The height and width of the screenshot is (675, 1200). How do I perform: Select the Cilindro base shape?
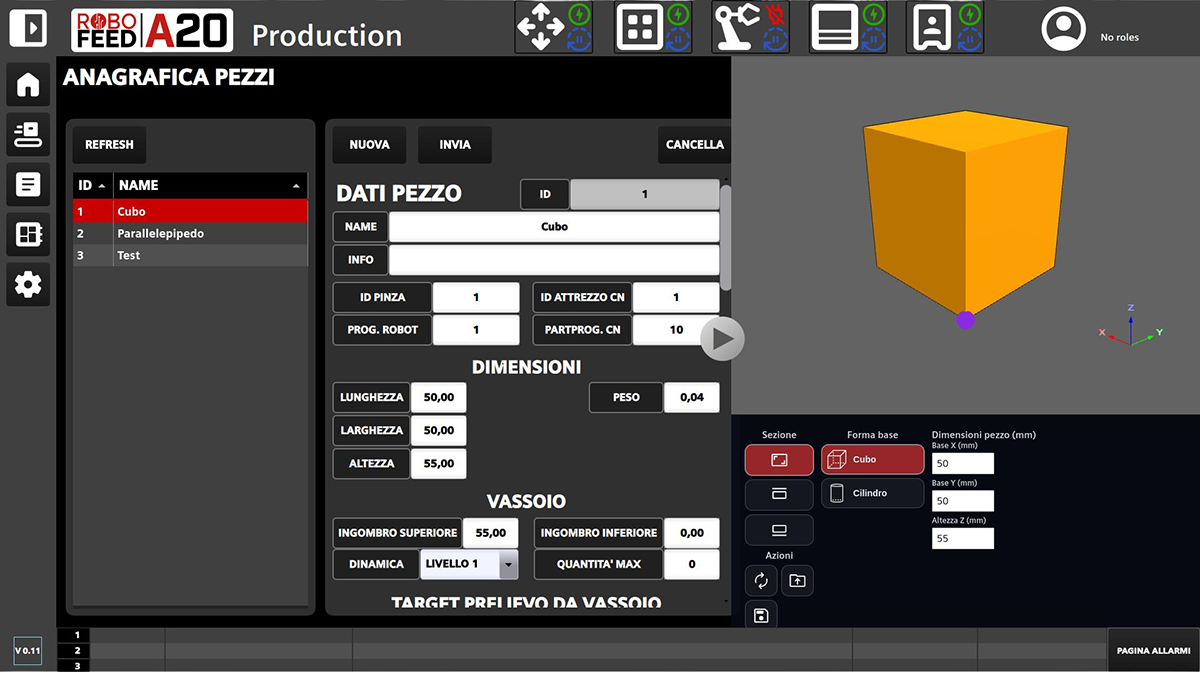coord(872,493)
